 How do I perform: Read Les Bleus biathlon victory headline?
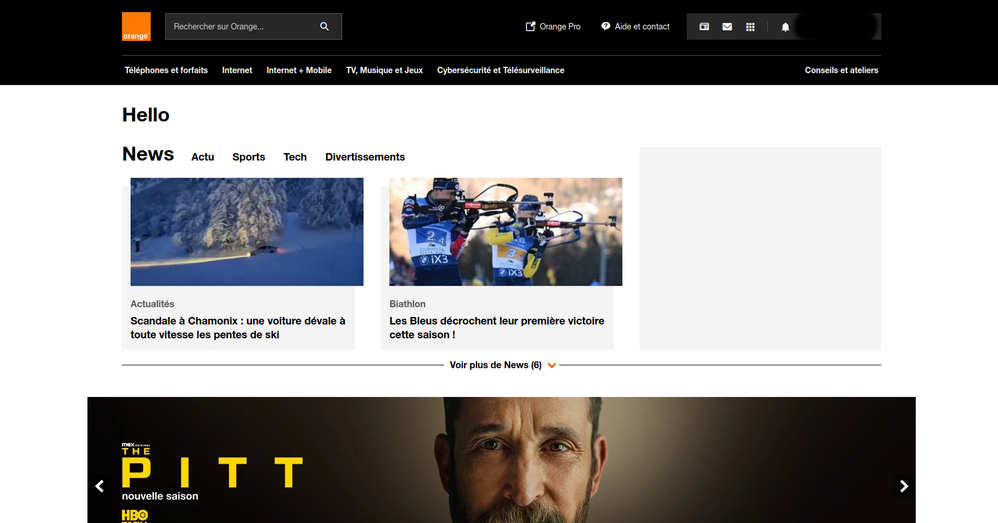tap(497, 328)
